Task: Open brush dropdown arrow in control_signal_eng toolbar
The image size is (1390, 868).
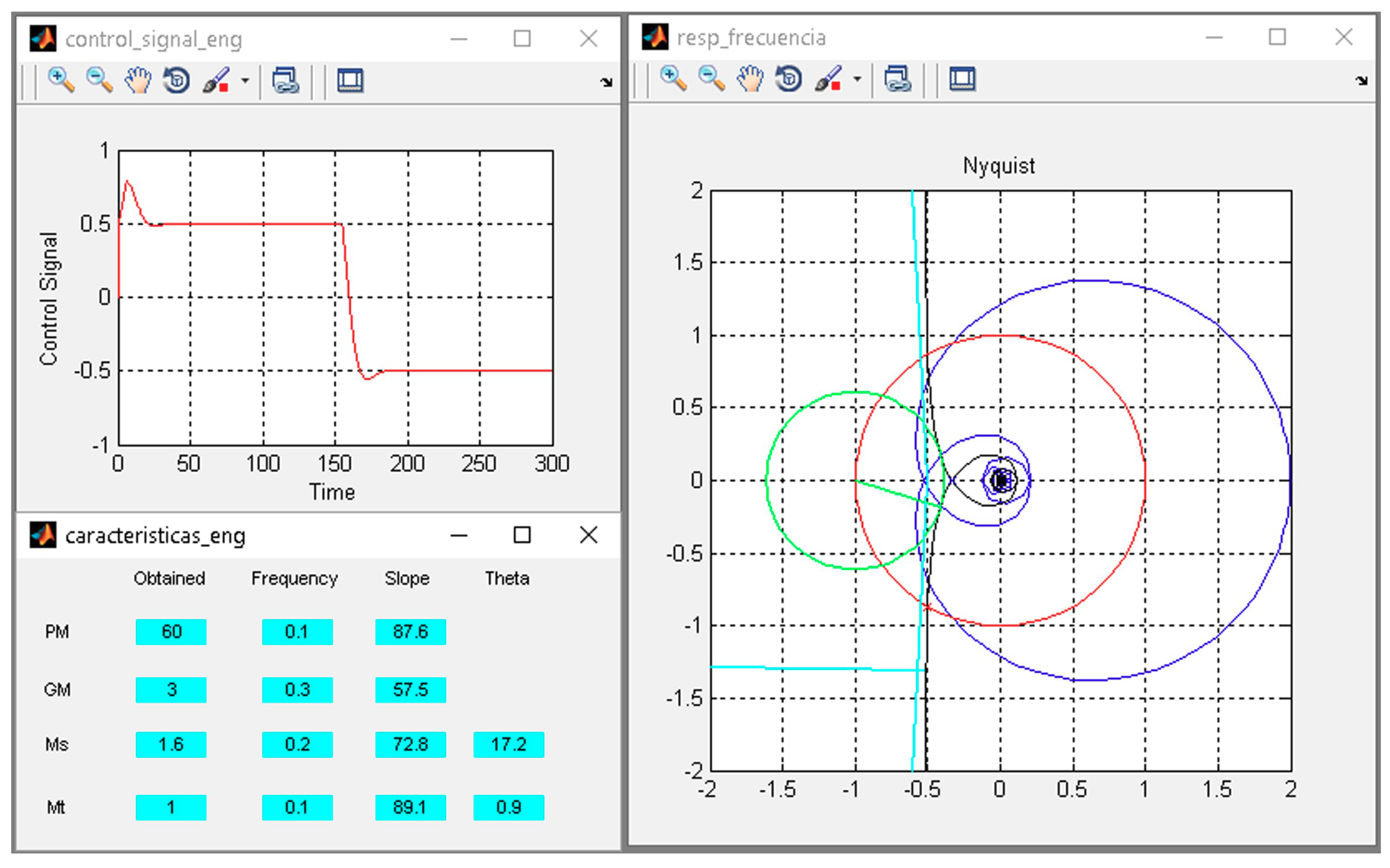Action: click(x=245, y=81)
